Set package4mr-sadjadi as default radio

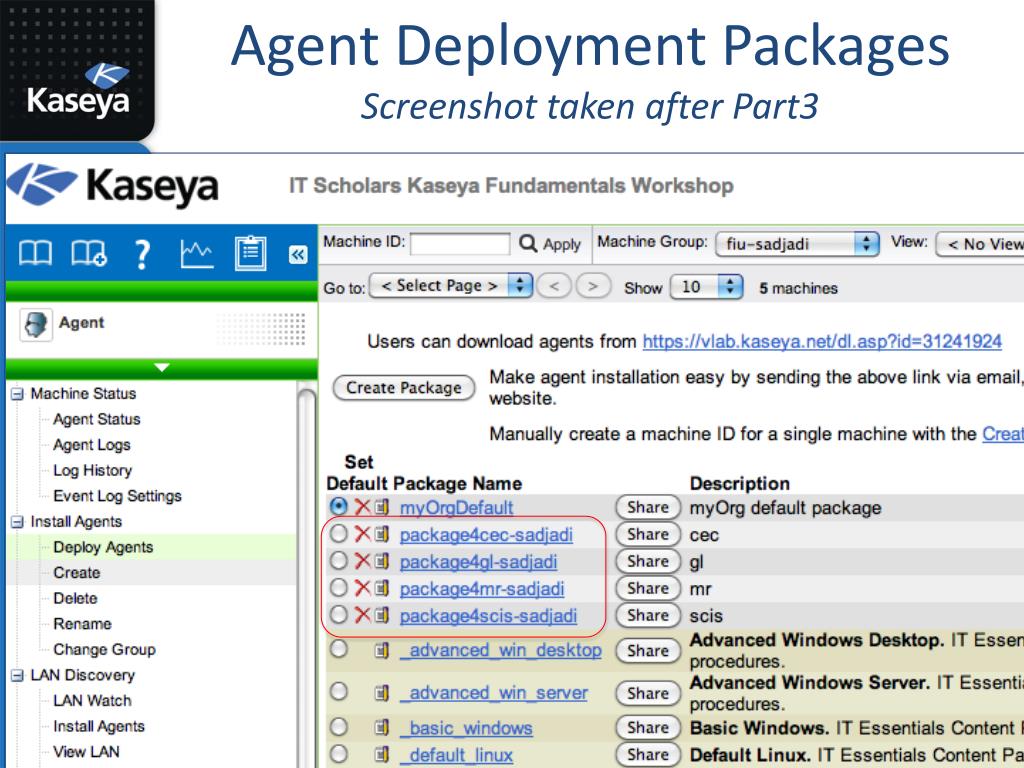pos(338,588)
